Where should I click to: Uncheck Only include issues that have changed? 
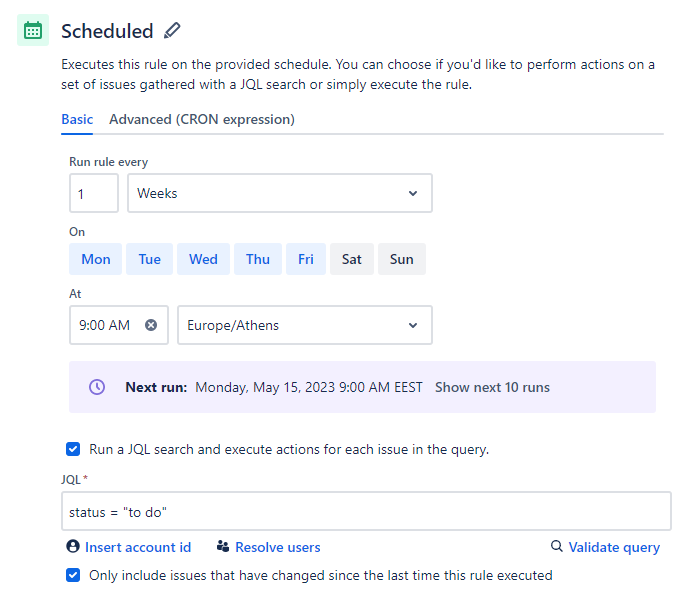click(73, 575)
